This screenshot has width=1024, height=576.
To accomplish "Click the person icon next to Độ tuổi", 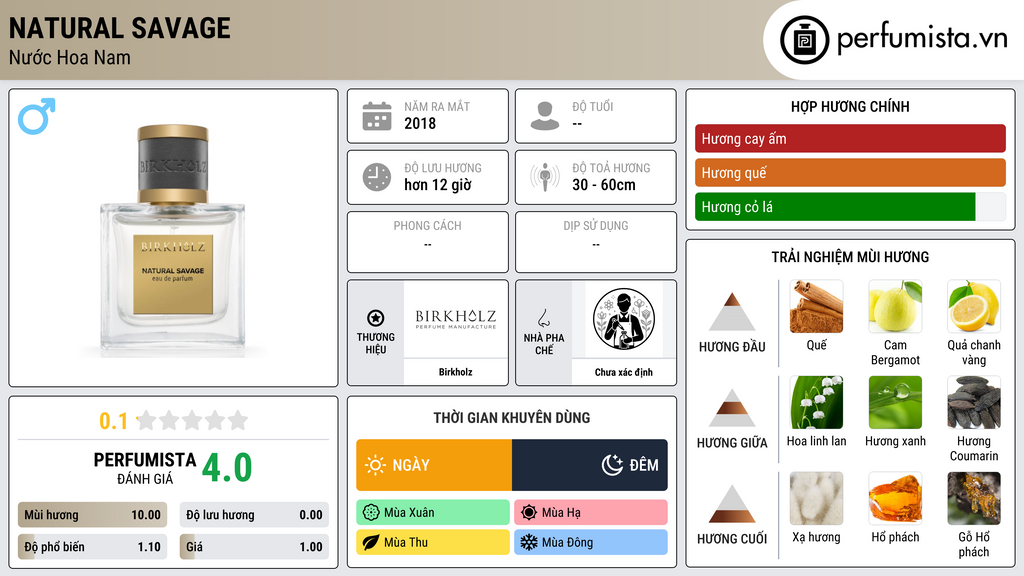I will click(545, 116).
